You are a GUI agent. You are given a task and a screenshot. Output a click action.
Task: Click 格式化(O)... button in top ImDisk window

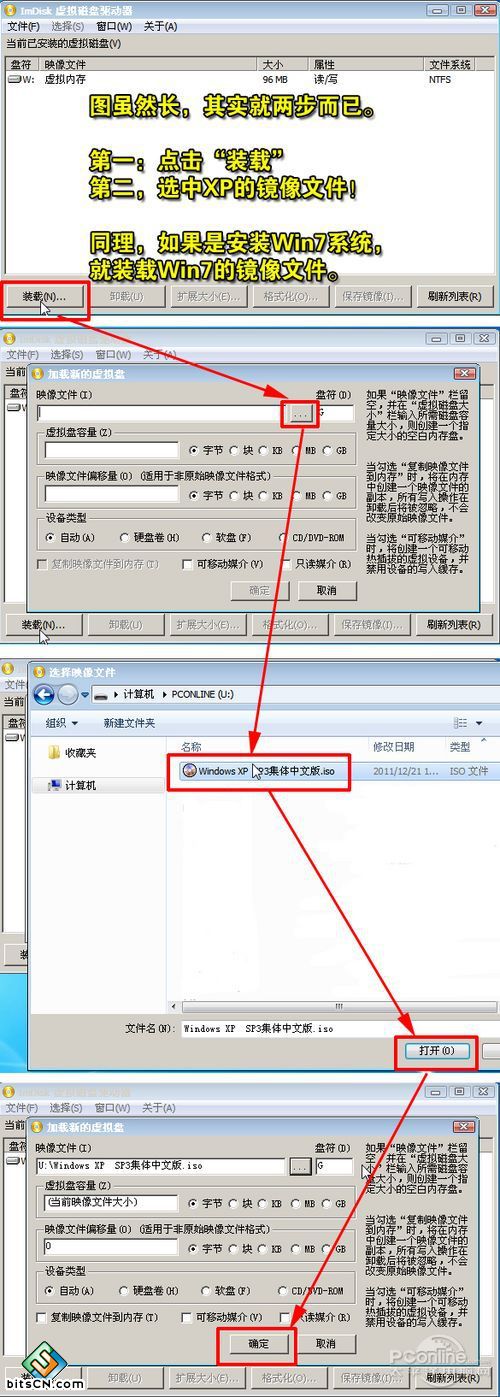click(289, 296)
